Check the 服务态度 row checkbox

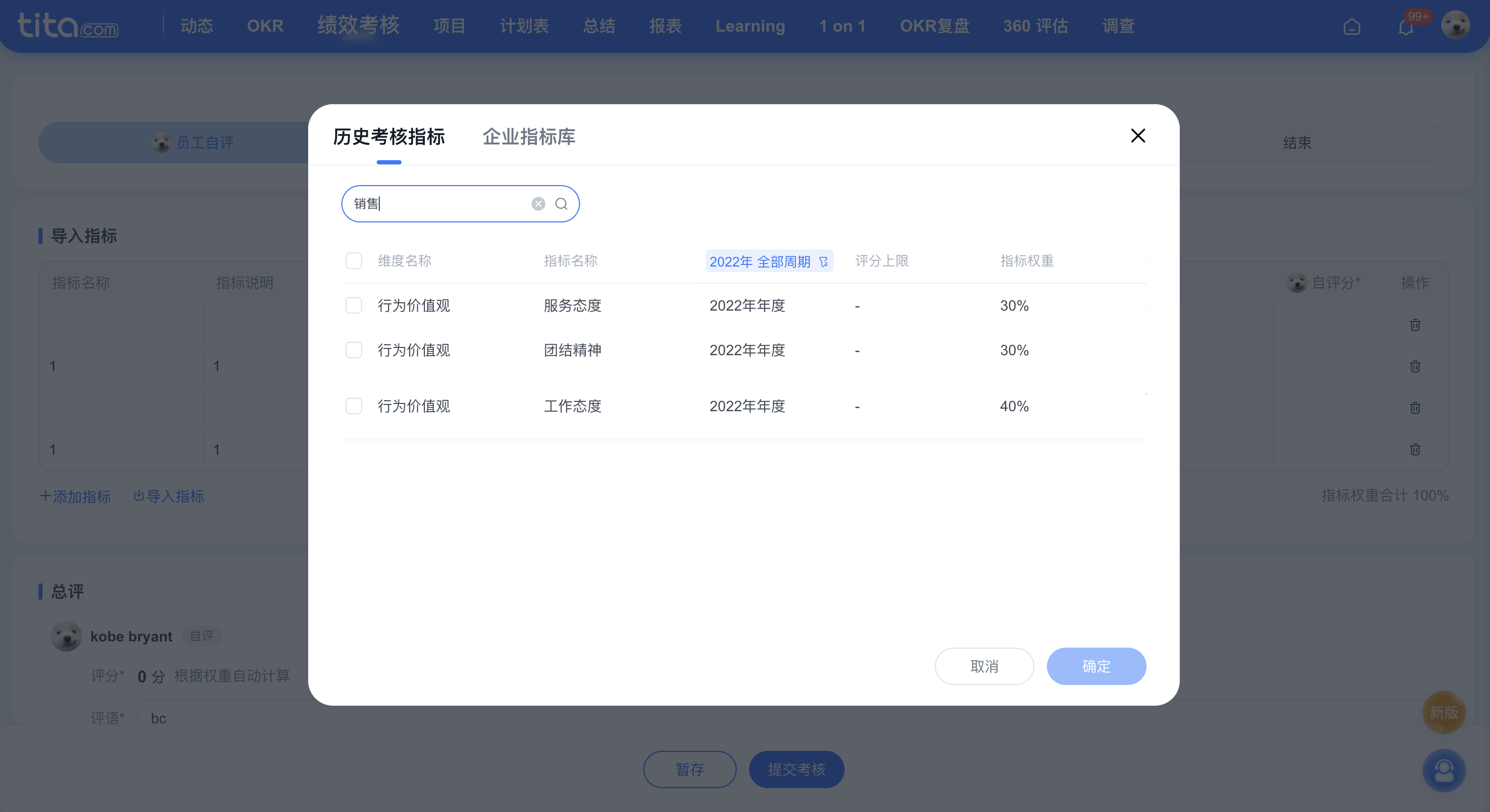(x=353, y=305)
